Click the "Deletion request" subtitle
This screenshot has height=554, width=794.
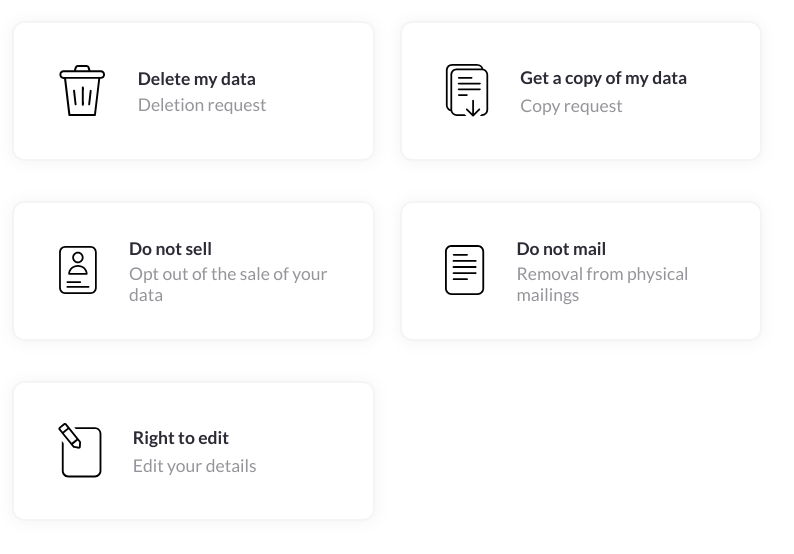[202, 105]
